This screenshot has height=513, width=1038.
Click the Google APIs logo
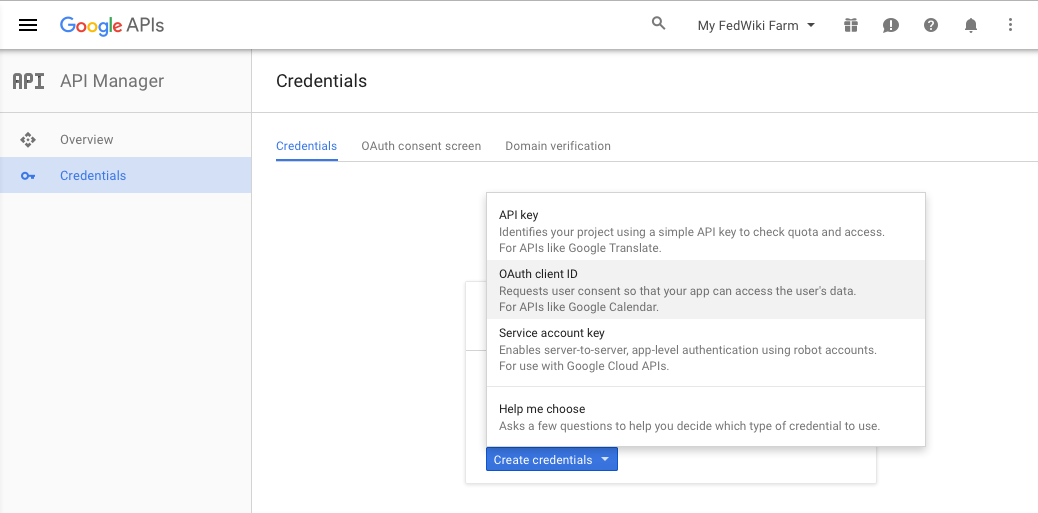[x=112, y=26]
